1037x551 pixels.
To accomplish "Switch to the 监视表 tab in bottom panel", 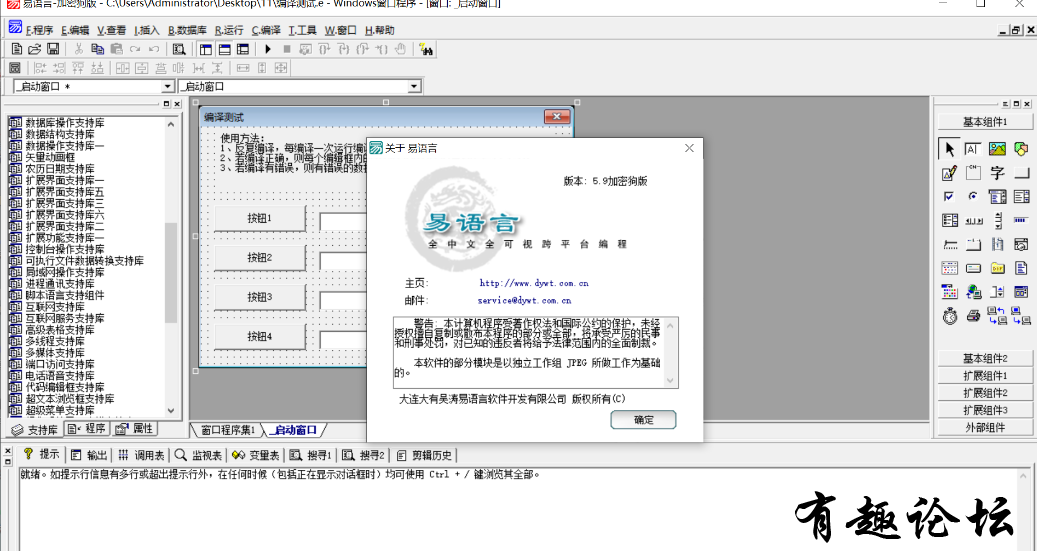I will pos(199,455).
